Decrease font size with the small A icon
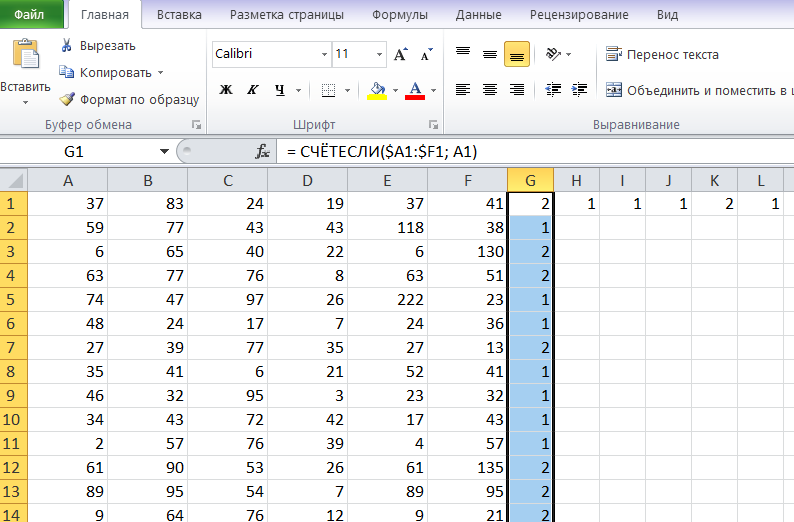Screen dimensions: 794x522 click(427, 54)
